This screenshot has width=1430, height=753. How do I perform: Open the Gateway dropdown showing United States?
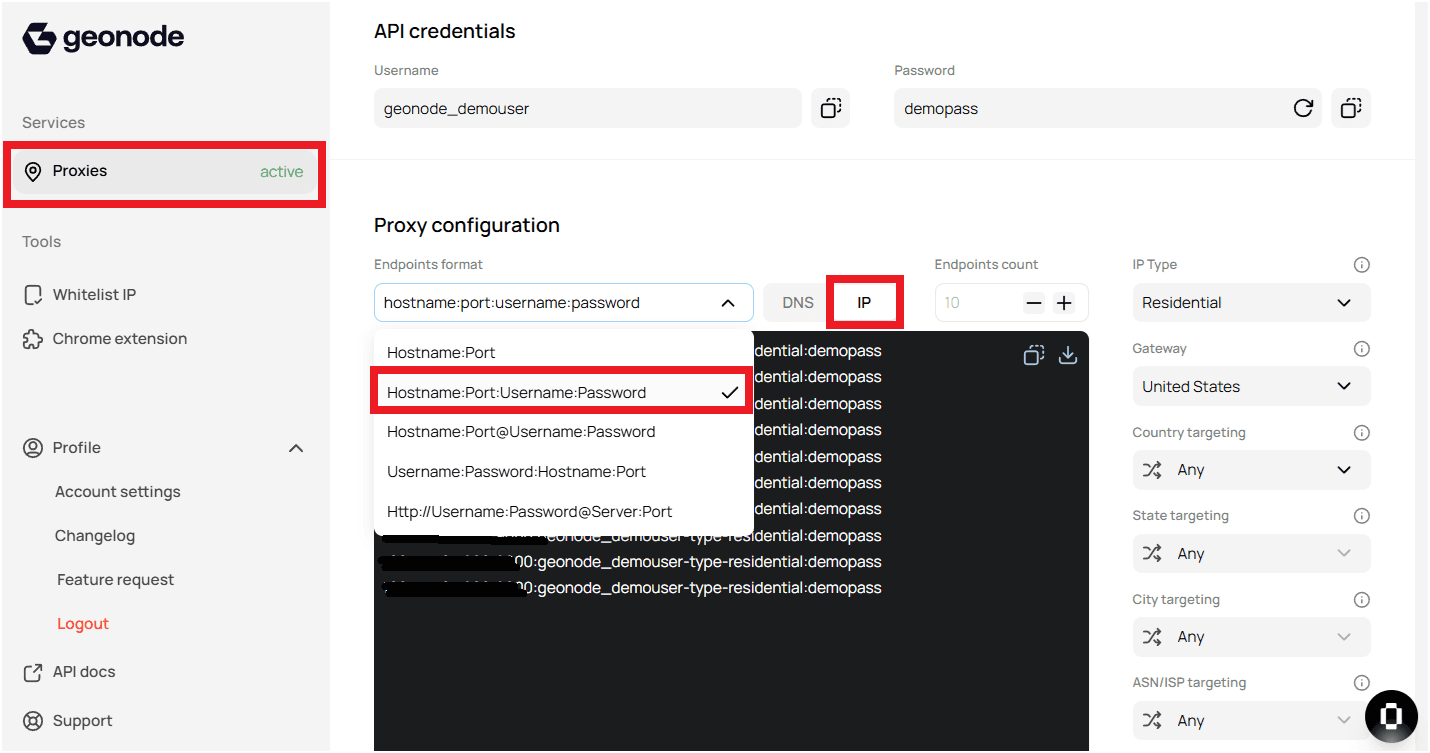point(1251,386)
